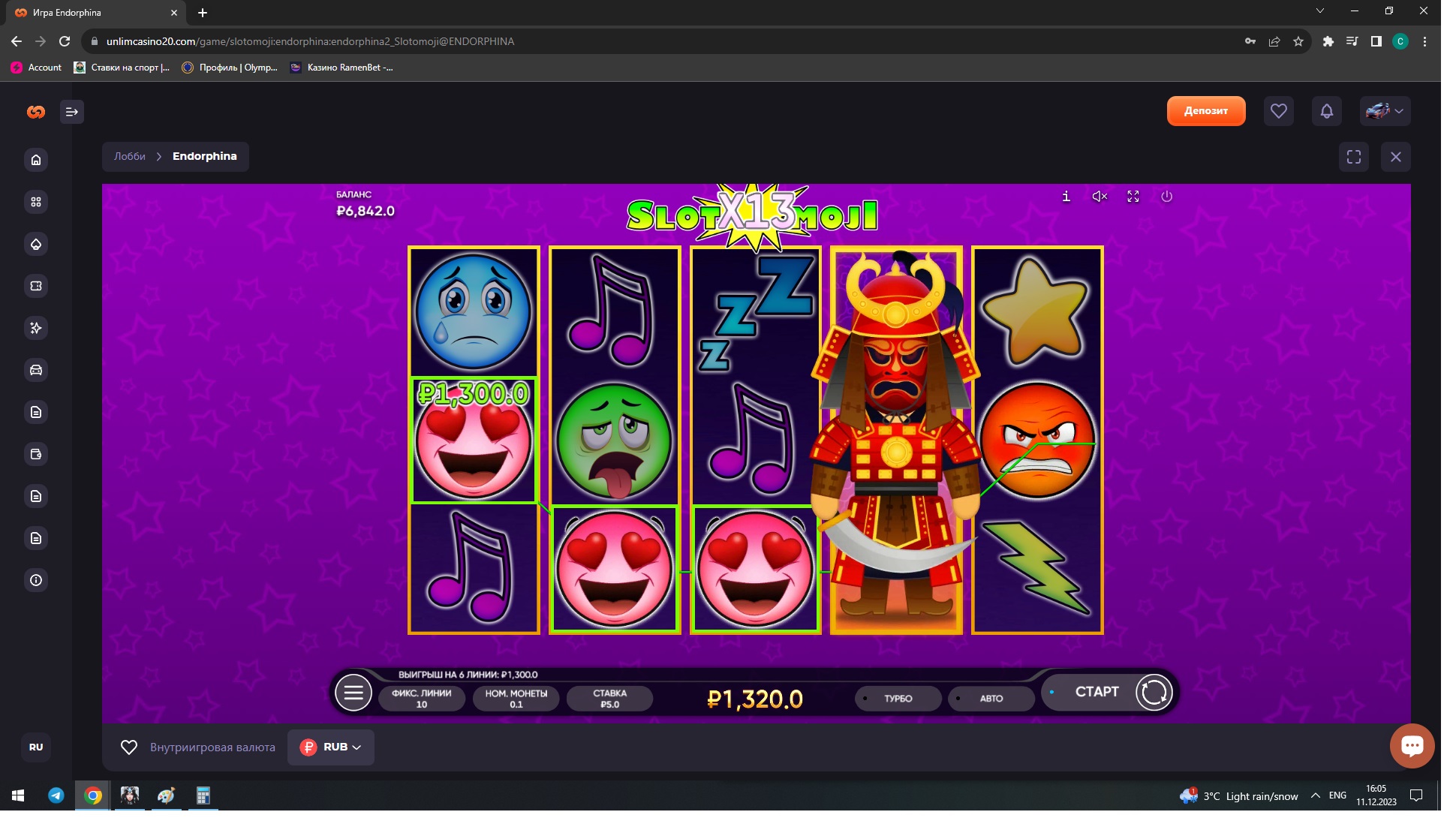Toggle the ТУРБО turbo mode

898,699
